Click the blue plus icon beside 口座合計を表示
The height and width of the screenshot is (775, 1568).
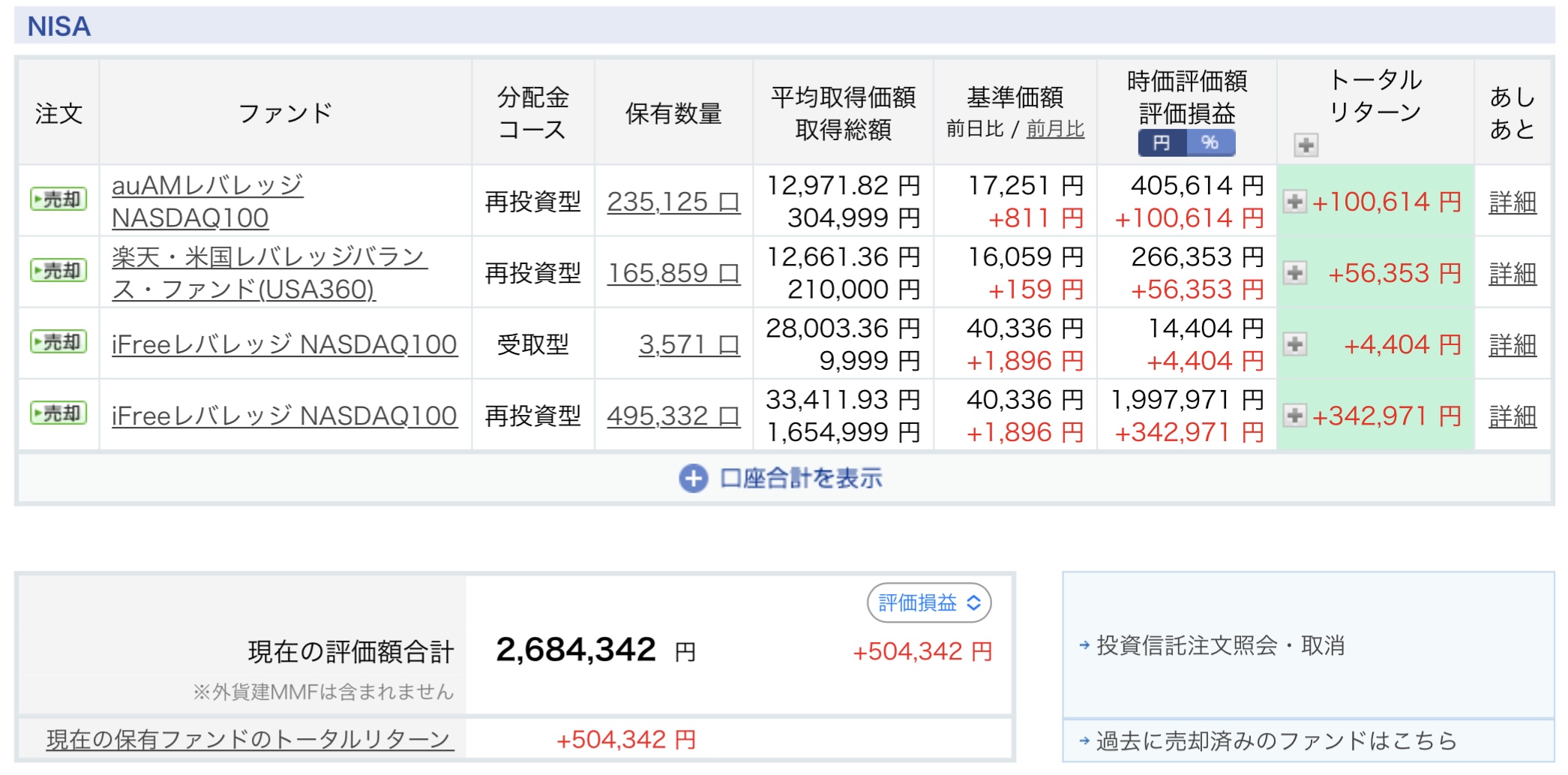[693, 478]
